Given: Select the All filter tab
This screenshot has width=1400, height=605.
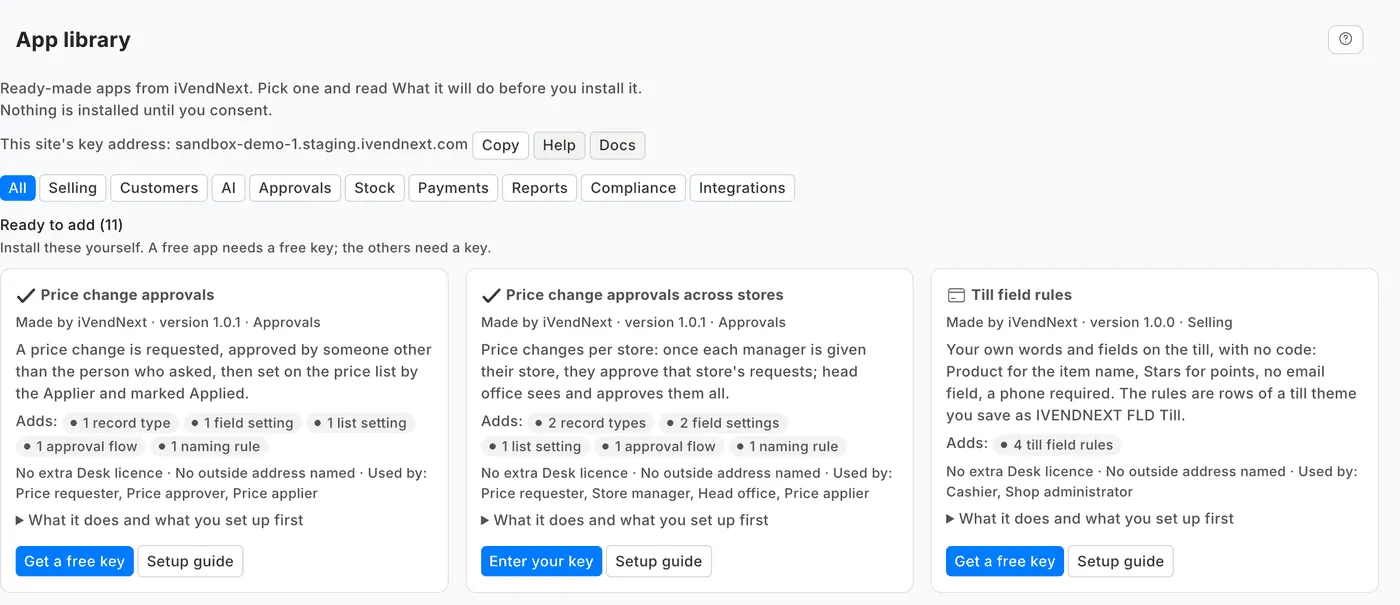Looking at the screenshot, I should 18,188.
